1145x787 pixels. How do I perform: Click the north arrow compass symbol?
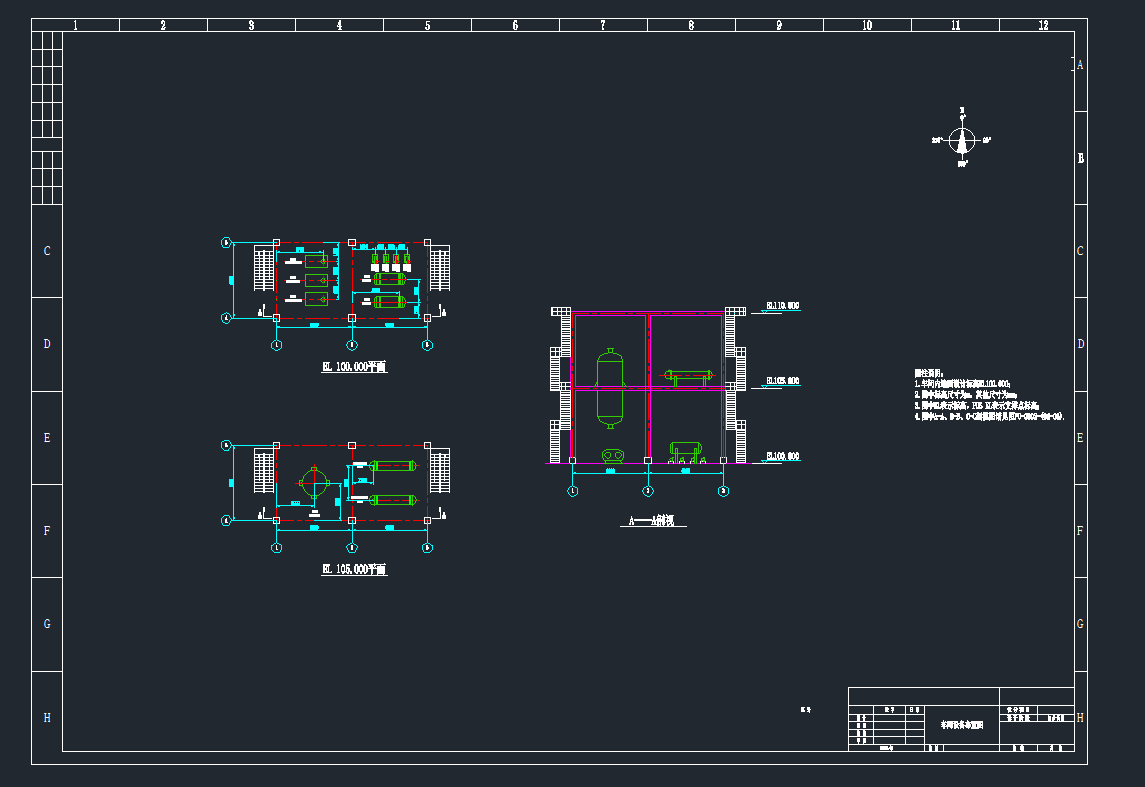coord(962,141)
